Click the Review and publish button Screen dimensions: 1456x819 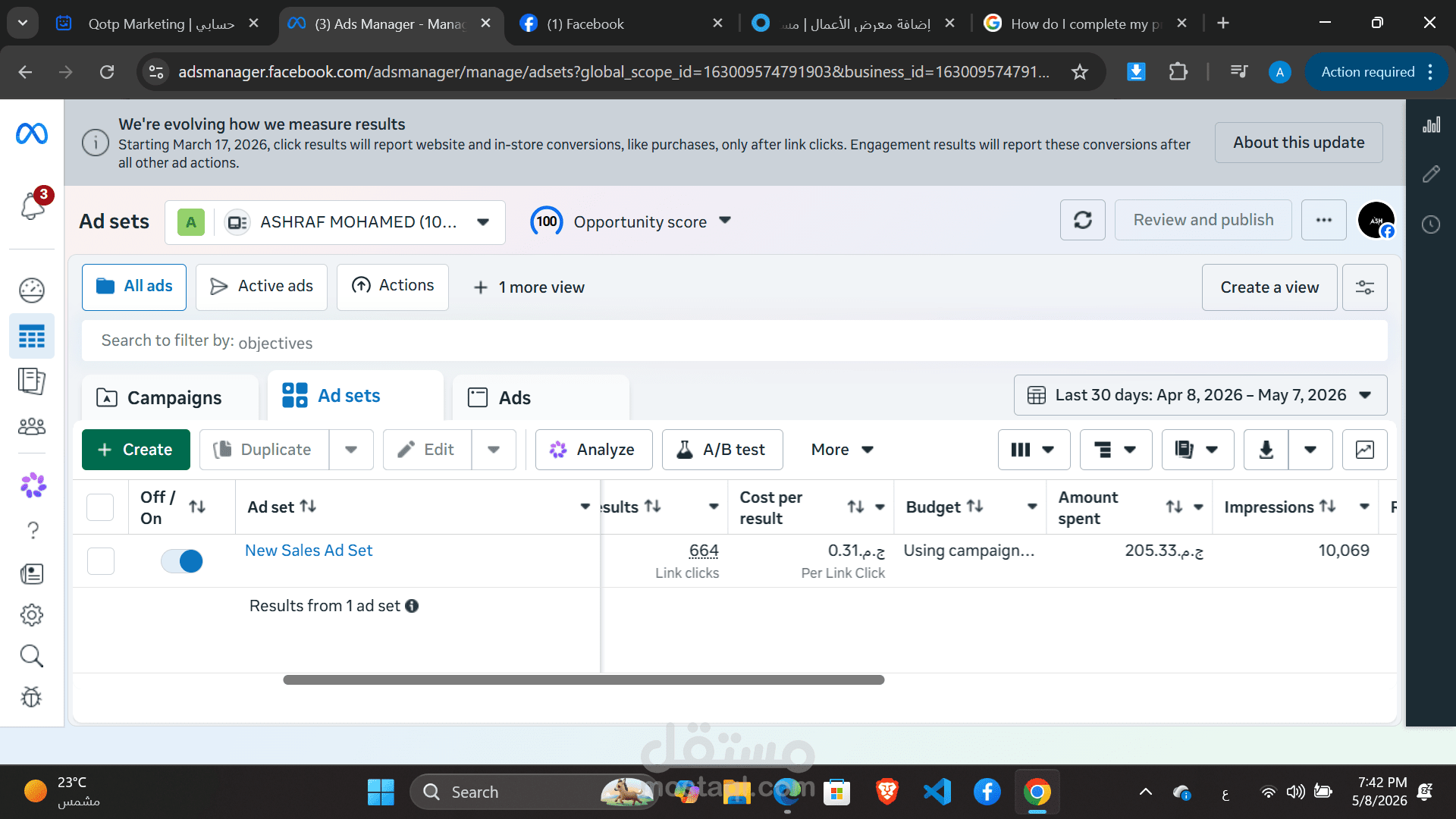tap(1203, 220)
